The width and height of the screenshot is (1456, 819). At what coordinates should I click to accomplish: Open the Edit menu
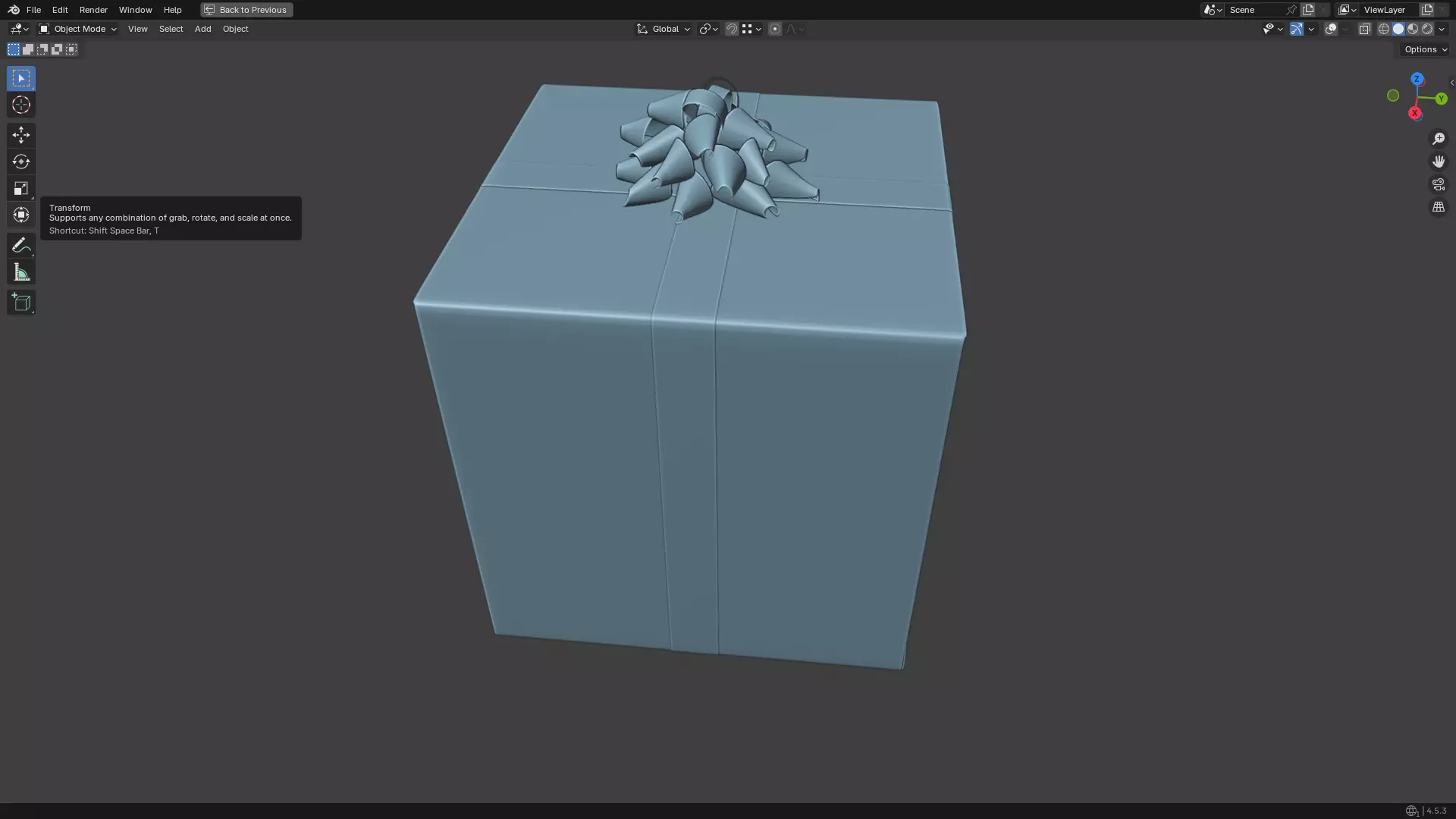(60, 10)
